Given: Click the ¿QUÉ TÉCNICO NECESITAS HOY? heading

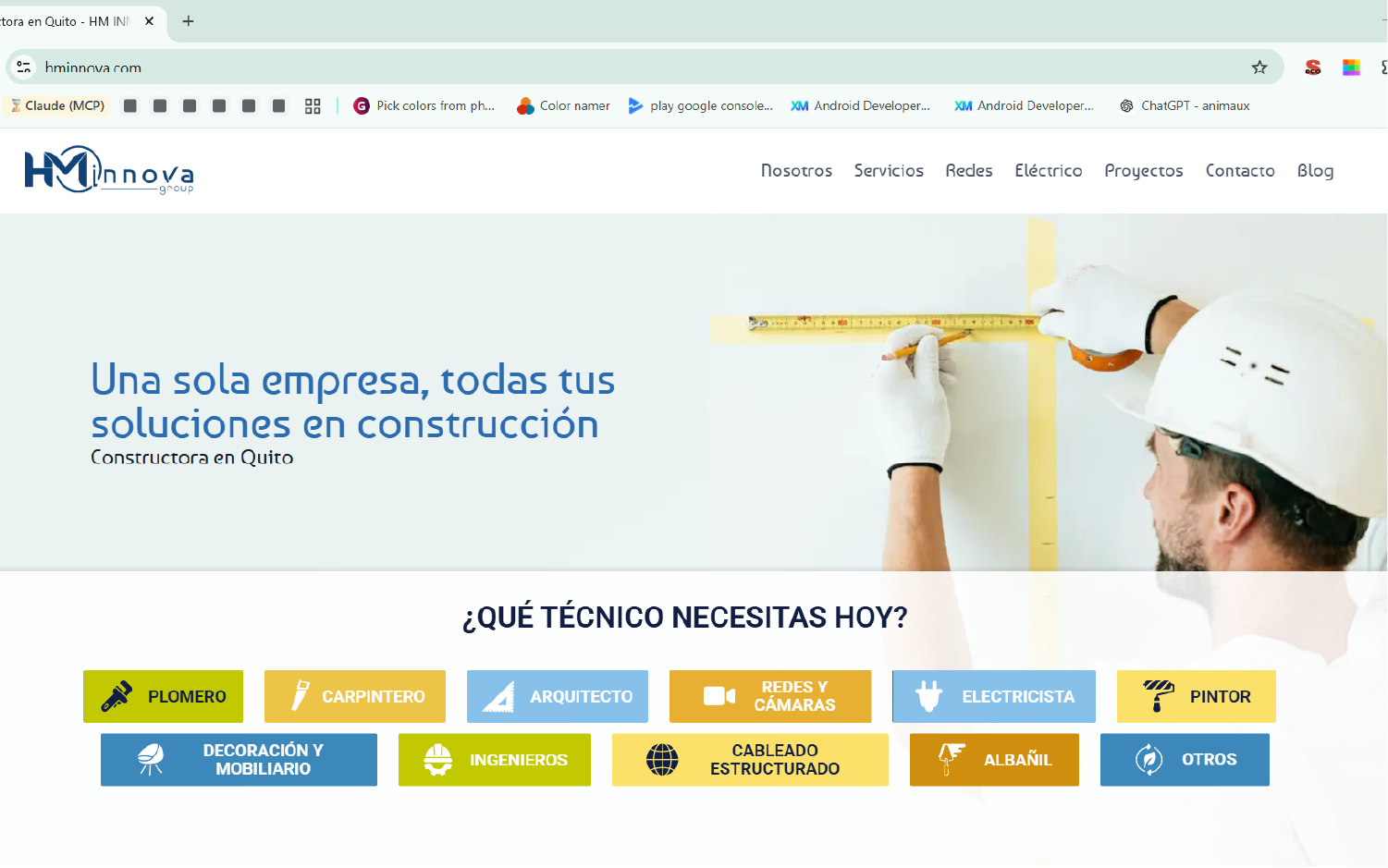Looking at the screenshot, I should tap(685, 617).
